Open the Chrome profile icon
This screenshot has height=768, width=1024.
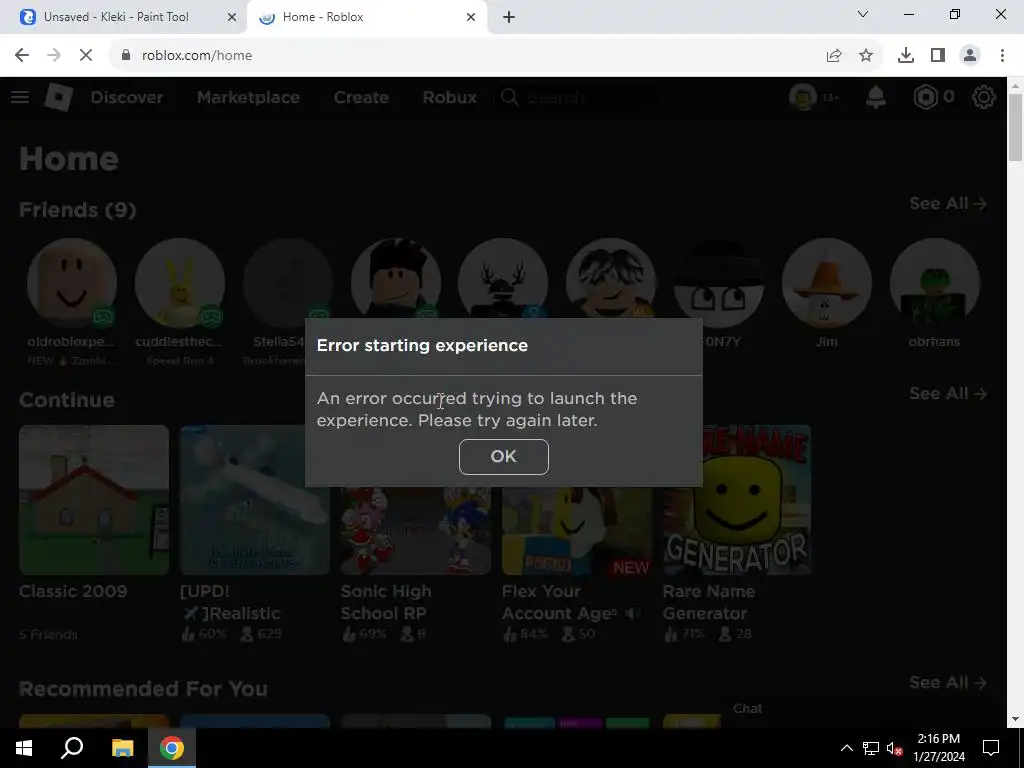pos(970,56)
